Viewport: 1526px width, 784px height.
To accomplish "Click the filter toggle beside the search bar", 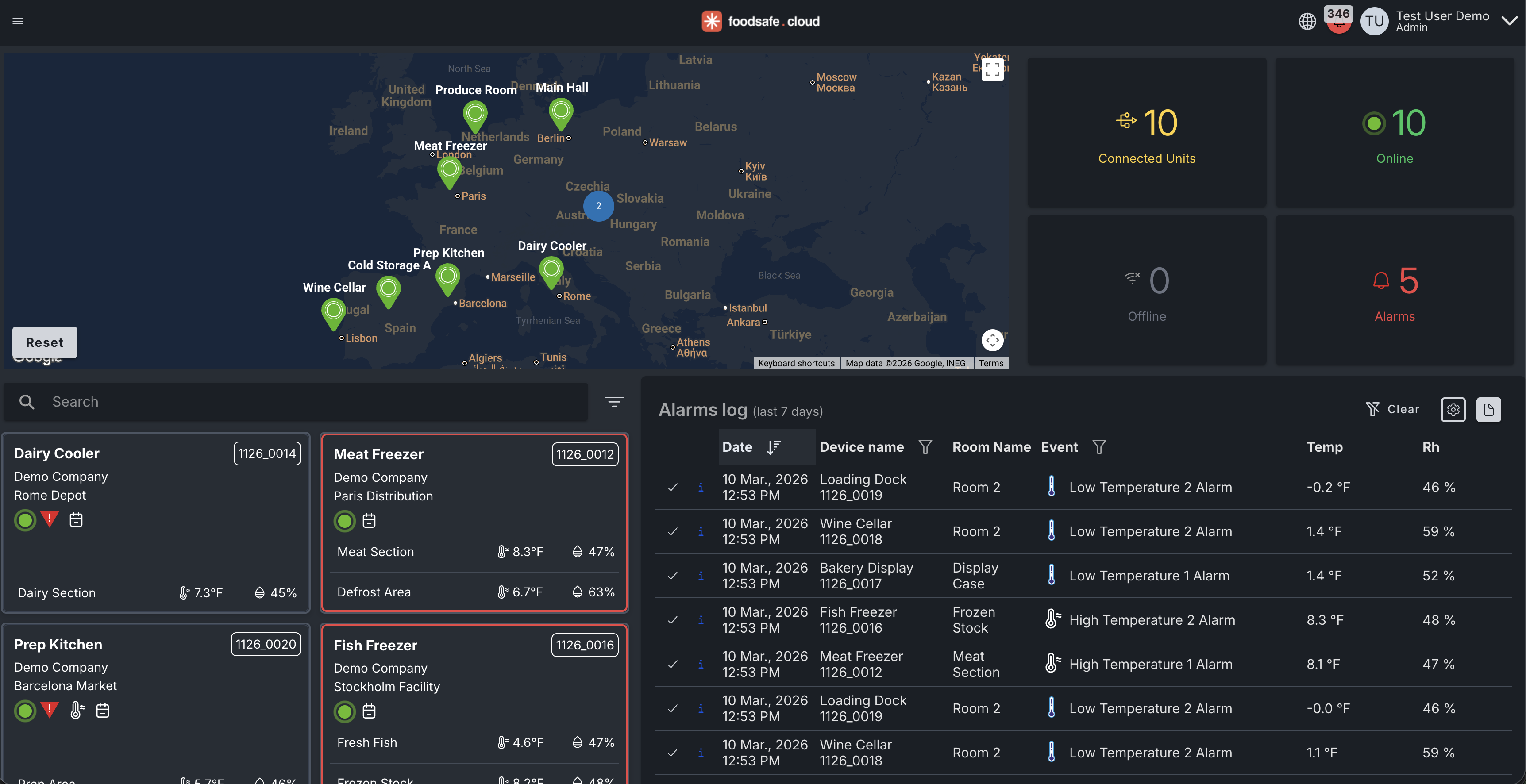I will click(x=614, y=401).
